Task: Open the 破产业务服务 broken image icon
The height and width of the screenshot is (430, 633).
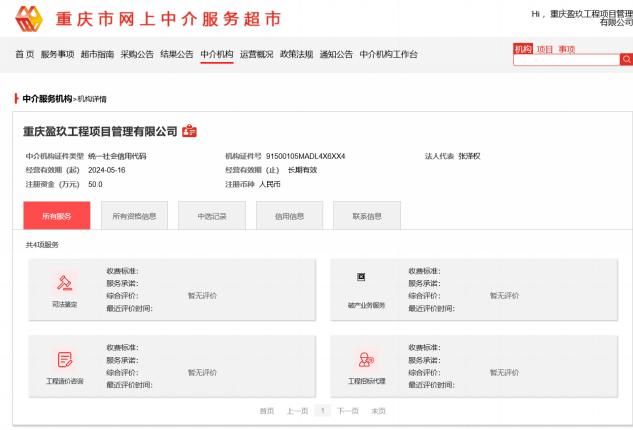Action: click(361, 277)
